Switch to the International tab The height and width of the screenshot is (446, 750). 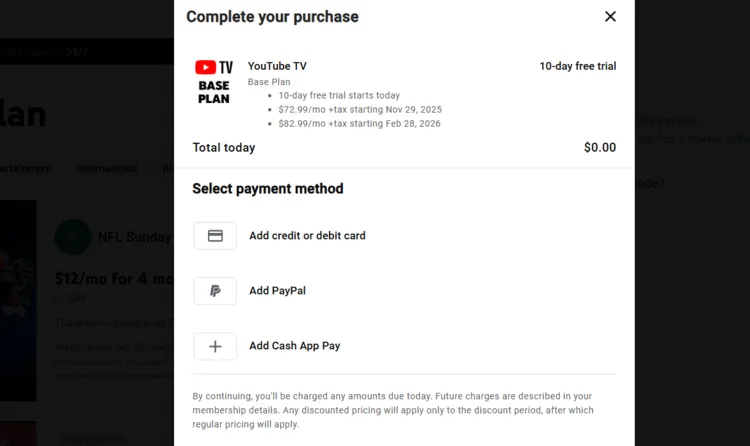(x=107, y=168)
